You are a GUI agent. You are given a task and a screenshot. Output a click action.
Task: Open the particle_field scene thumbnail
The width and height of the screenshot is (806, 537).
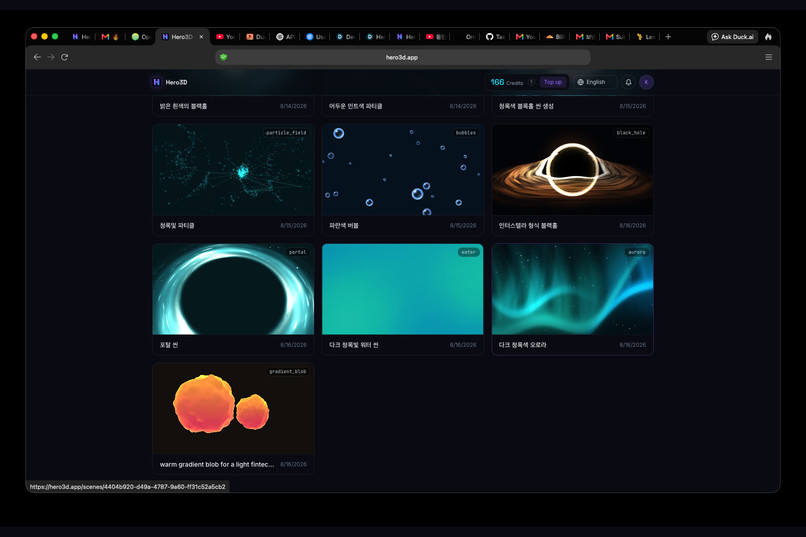(x=233, y=170)
